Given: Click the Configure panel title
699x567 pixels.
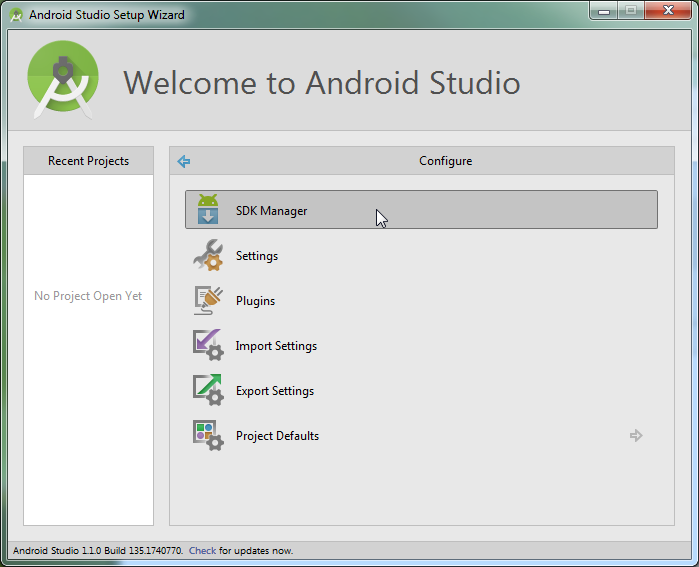Looking at the screenshot, I should tap(445, 161).
